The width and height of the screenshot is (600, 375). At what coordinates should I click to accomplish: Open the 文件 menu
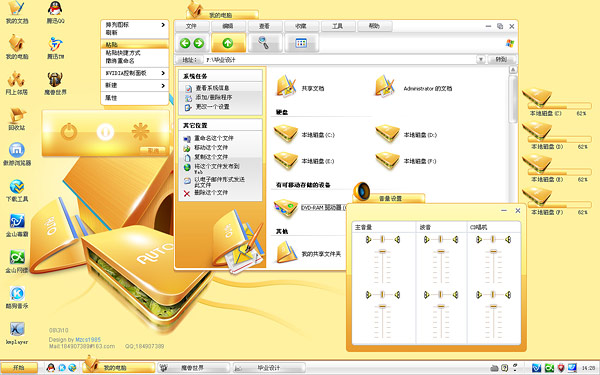coord(191,26)
